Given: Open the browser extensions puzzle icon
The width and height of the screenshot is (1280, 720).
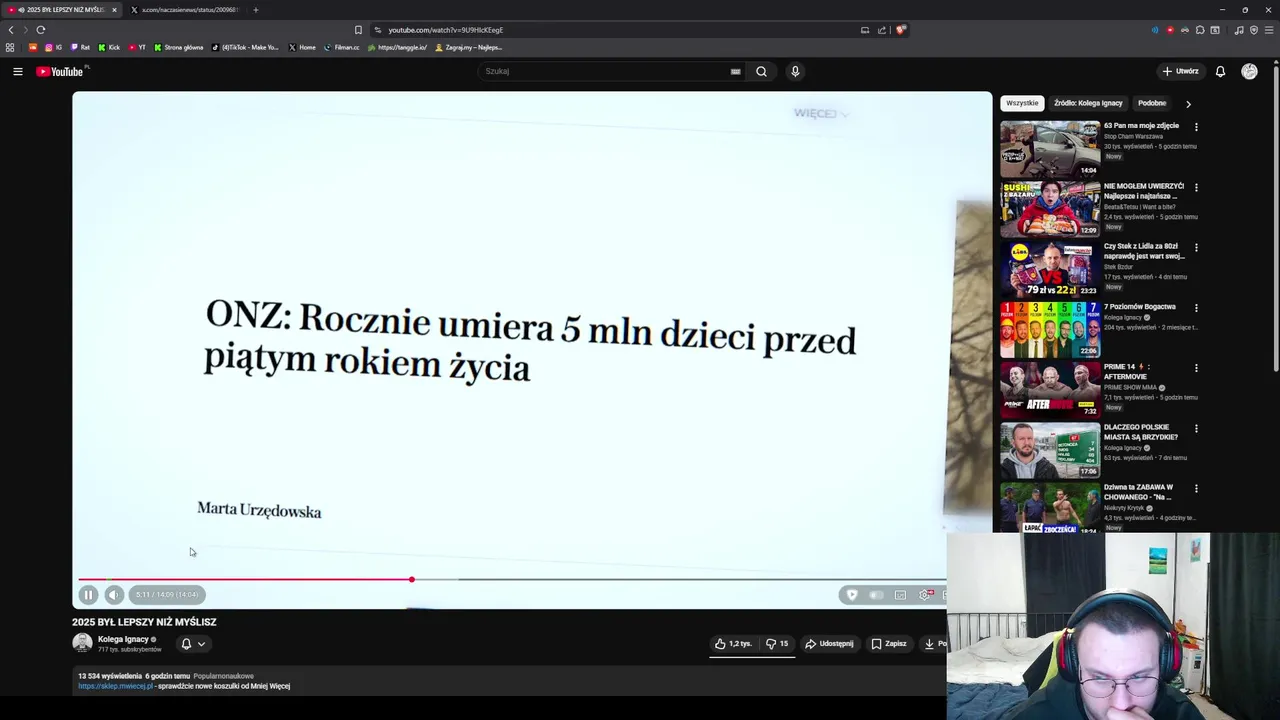Looking at the screenshot, I should tap(1200, 30).
